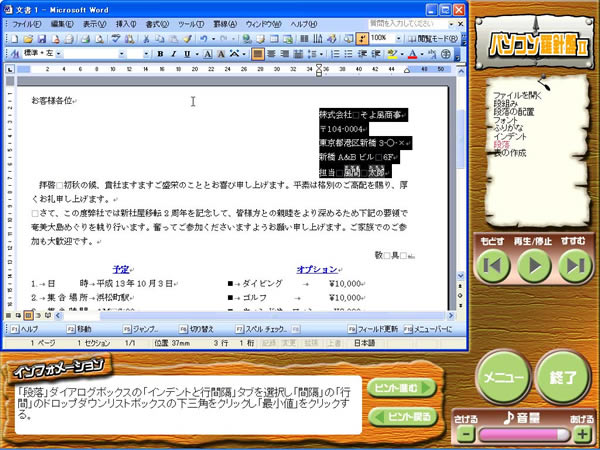Run spelling and grammar check icon
This screenshot has height=450, width=600.
click(x=116, y=39)
